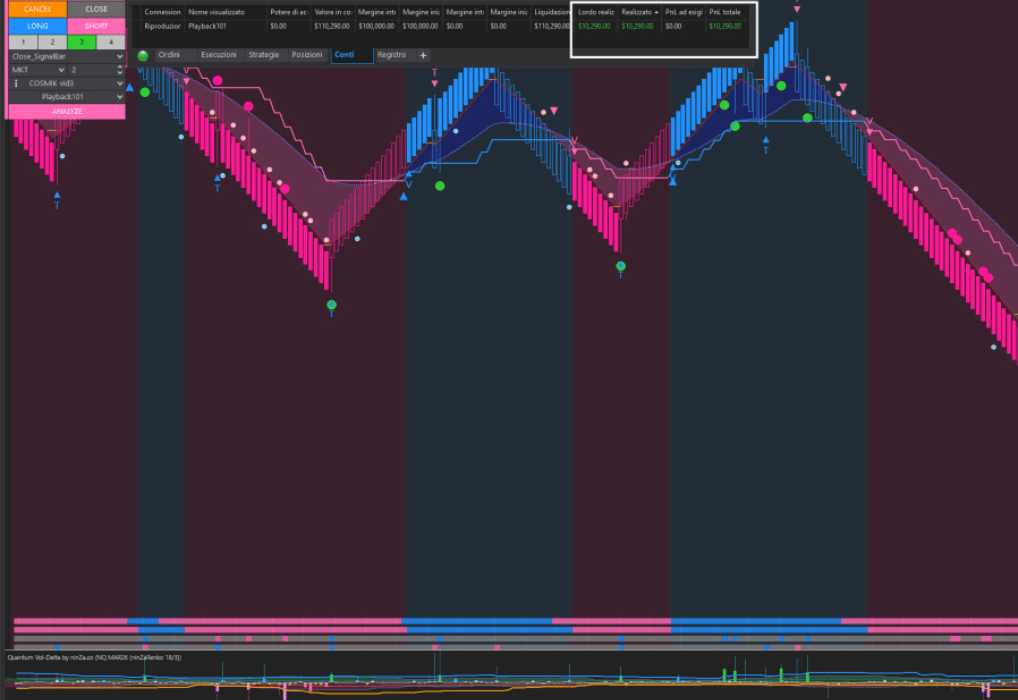Image resolution: width=1018 pixels, height=700 pixels.
Task: Select the green quantity preset 3
Action: tap(82, 42)
